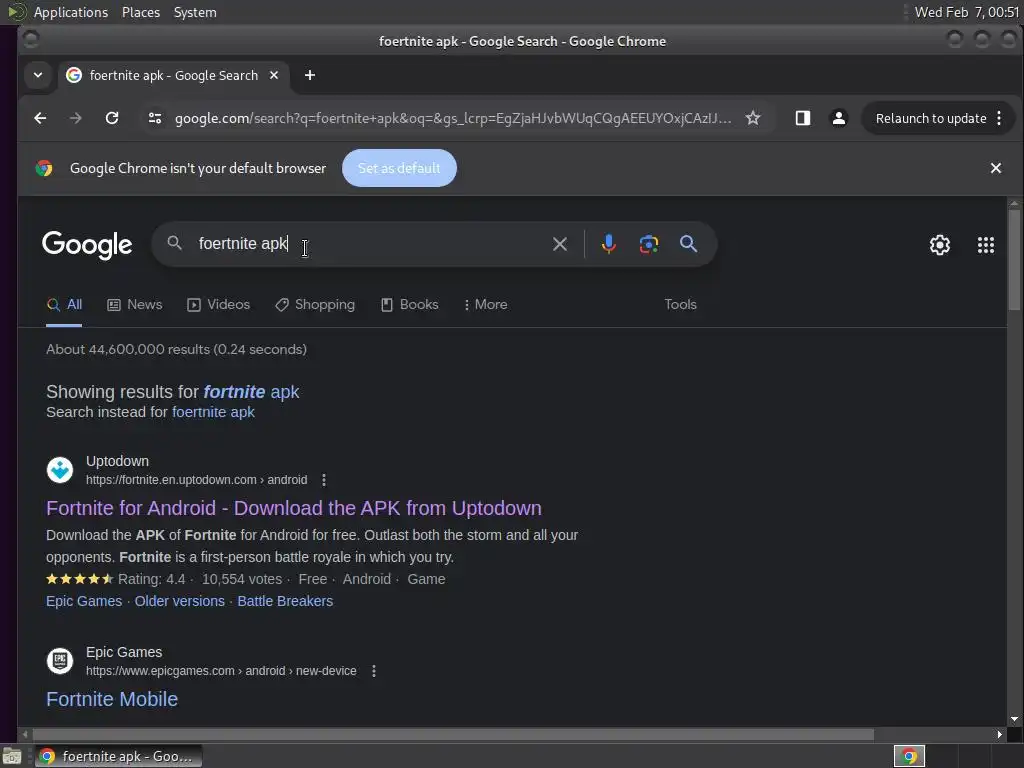Click the Uptodown site favicon
1024x768 pixels.
[59, 470]
